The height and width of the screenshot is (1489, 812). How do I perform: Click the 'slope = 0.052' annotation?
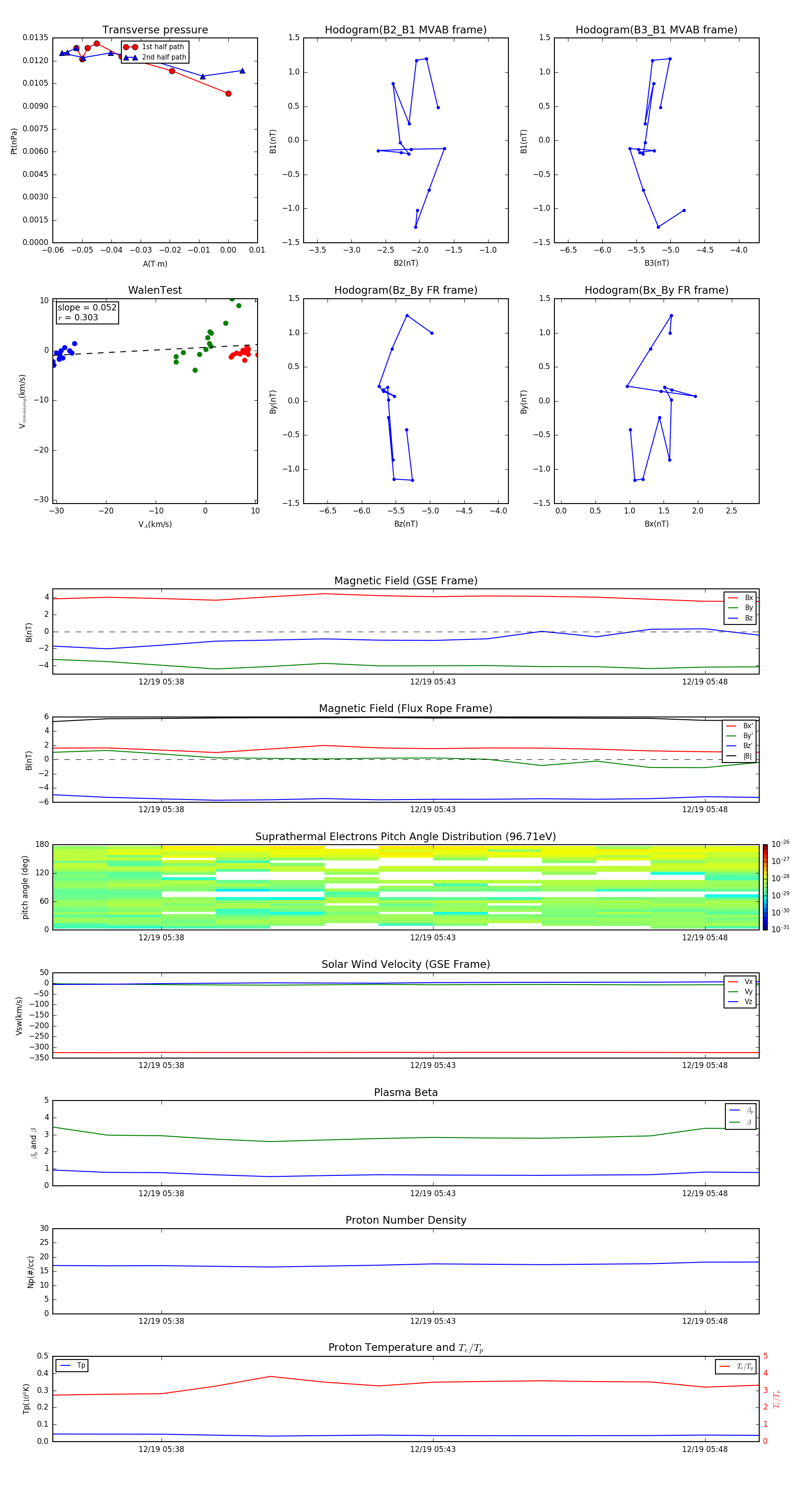[x=87, y=308]
